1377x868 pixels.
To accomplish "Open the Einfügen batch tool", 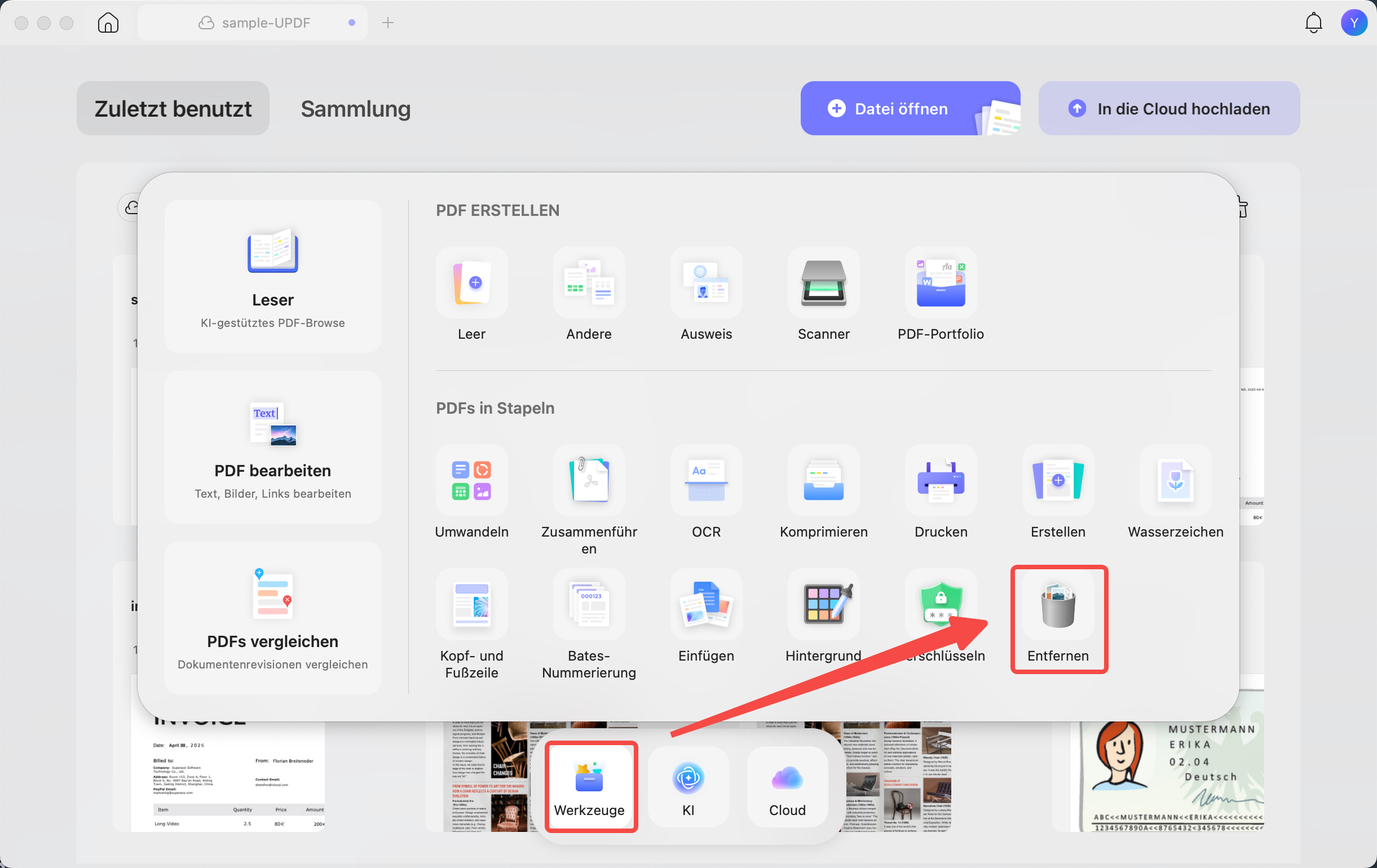I will pos(706,605).
